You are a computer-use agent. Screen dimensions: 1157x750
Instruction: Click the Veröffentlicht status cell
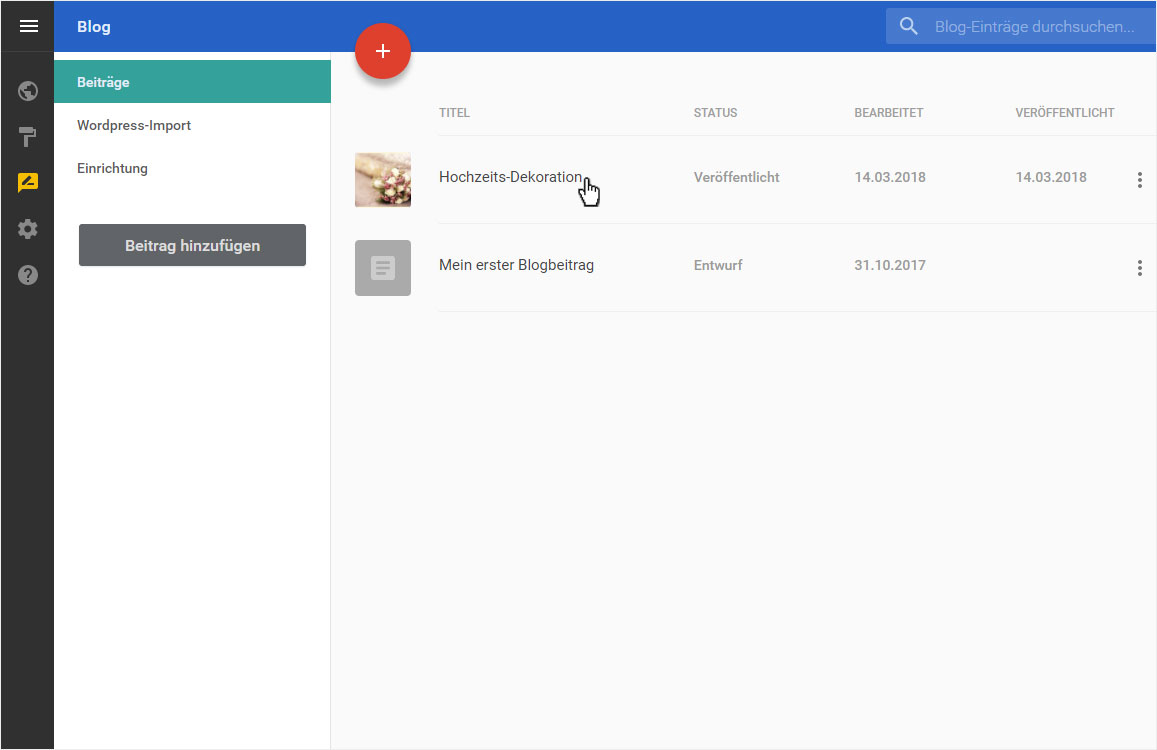[x=736, y=177]
